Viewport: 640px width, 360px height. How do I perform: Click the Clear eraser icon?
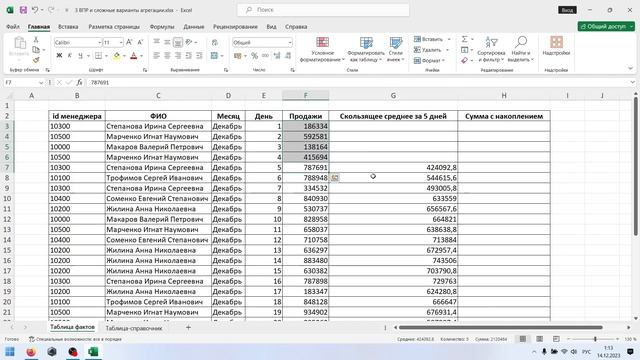465,60
